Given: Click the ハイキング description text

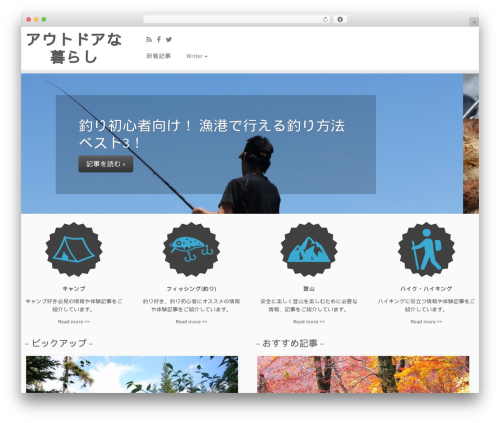Looking at the screenshot, I should pos(426,305).
